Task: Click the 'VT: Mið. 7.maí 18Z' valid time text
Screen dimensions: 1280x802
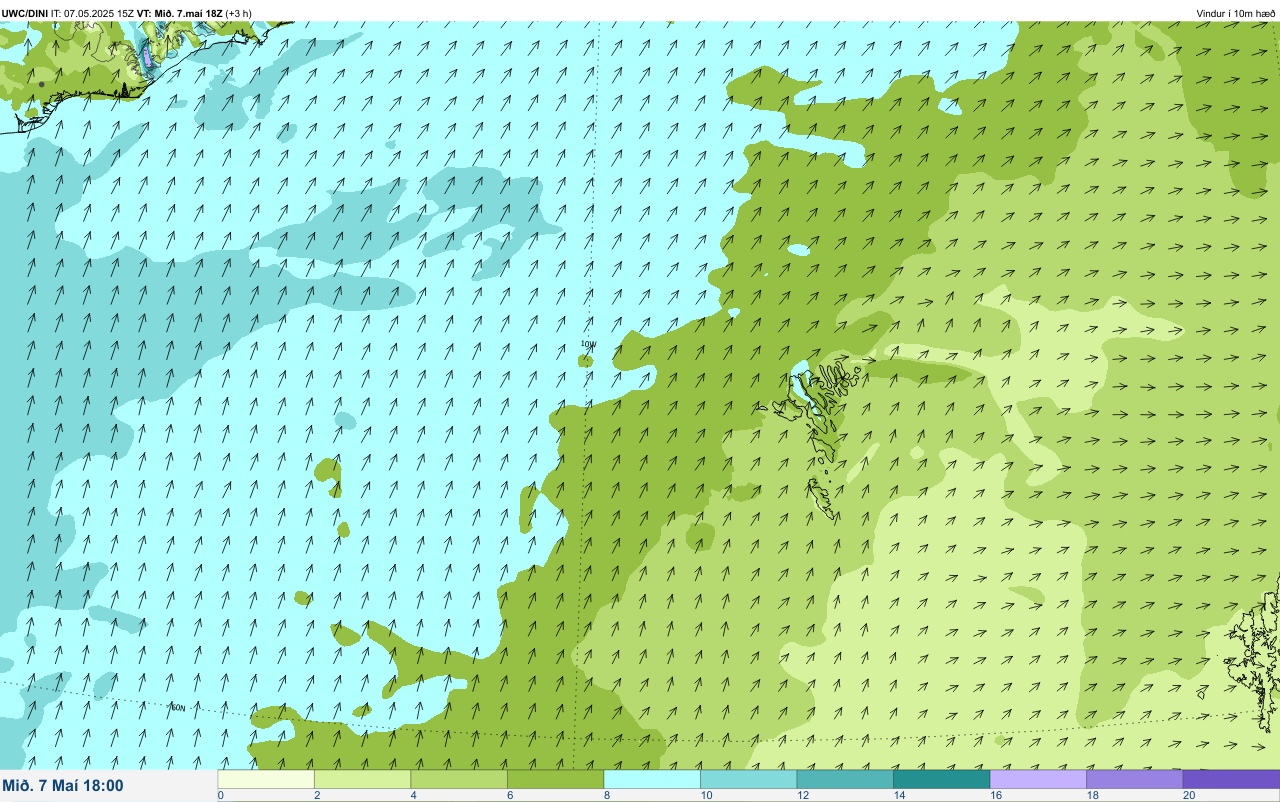Action: click(180, 13)
